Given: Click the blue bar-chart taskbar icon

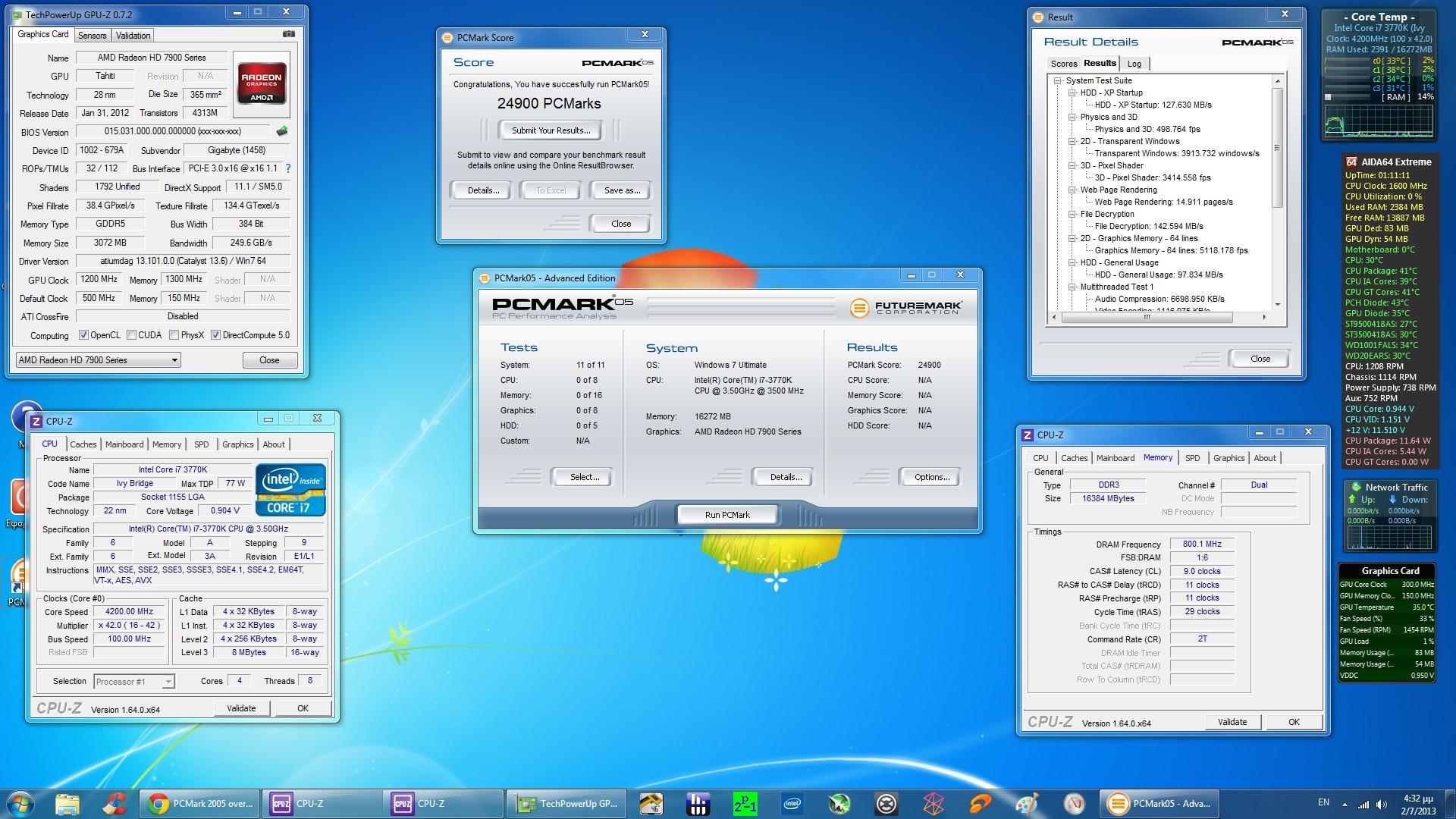Looking at the screenshot, I should pos(698,803).
